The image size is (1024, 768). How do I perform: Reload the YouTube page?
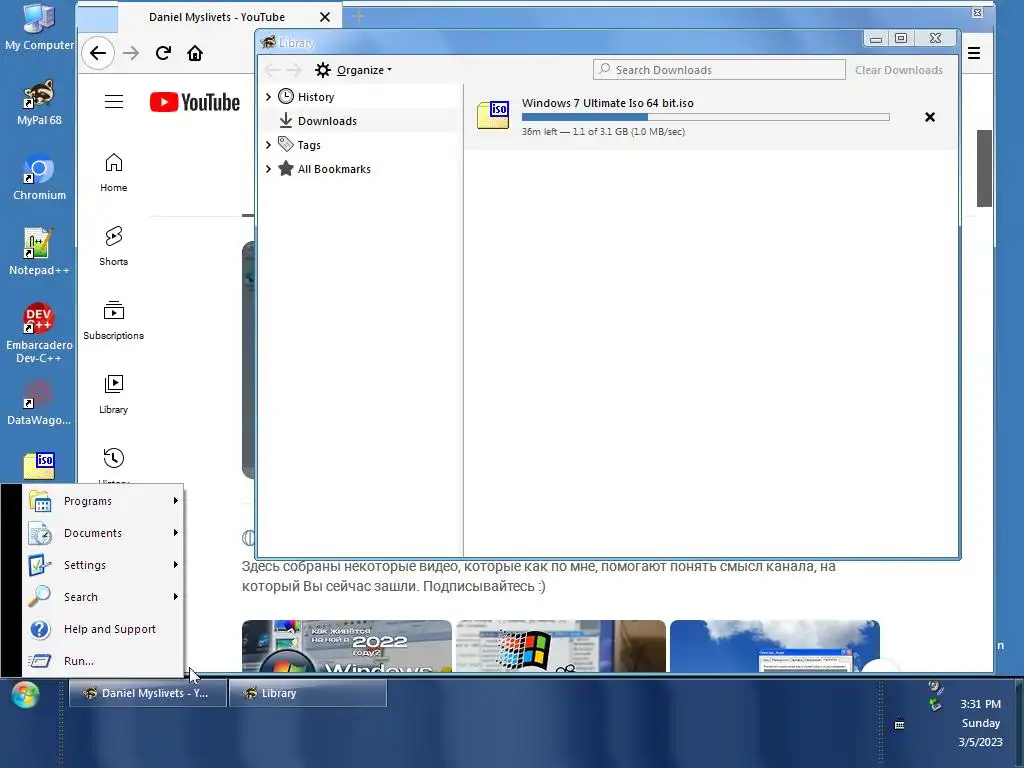click(x=163, y=54)
